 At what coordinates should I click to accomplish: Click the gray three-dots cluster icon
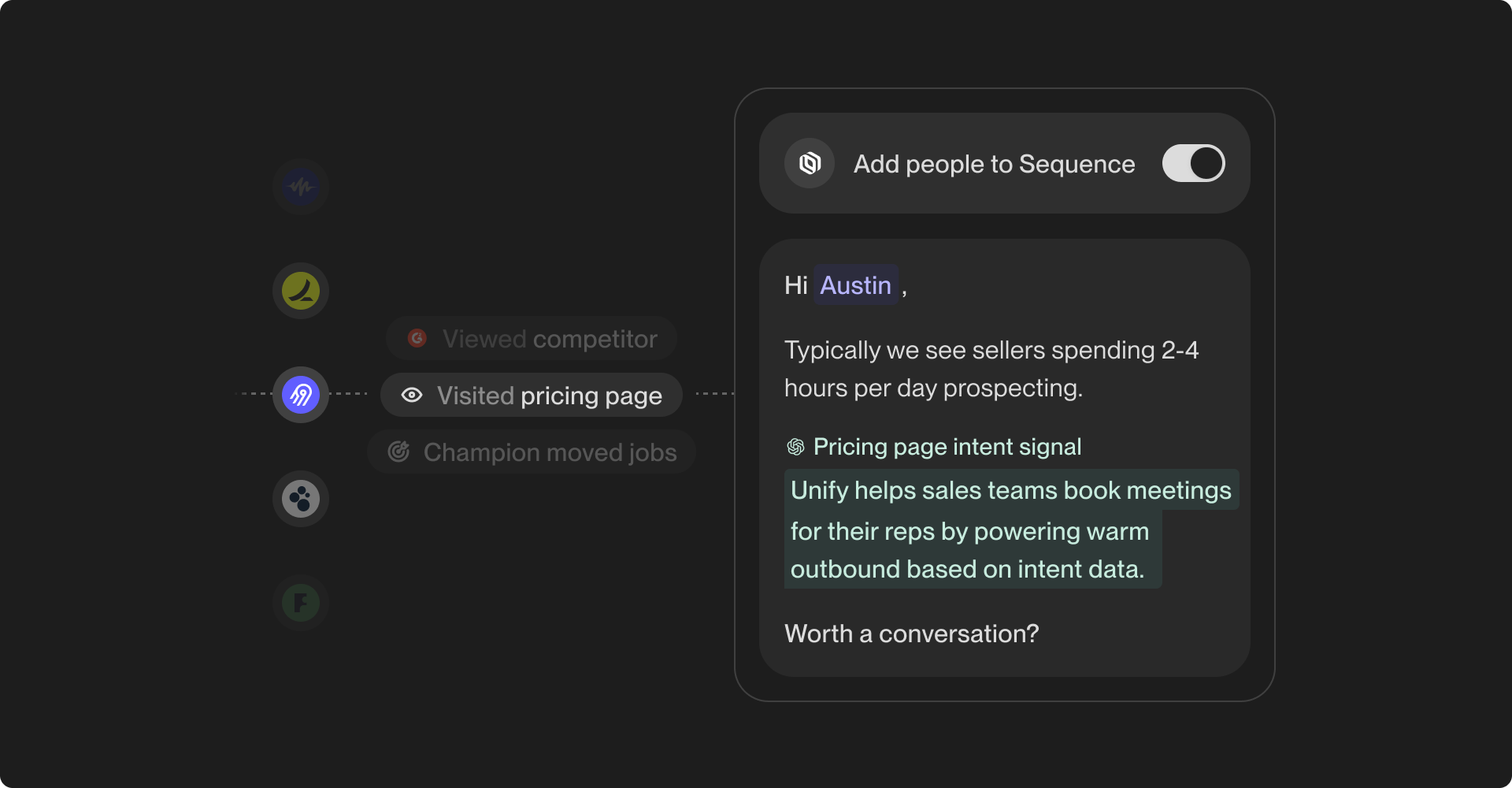coord(301,499)
